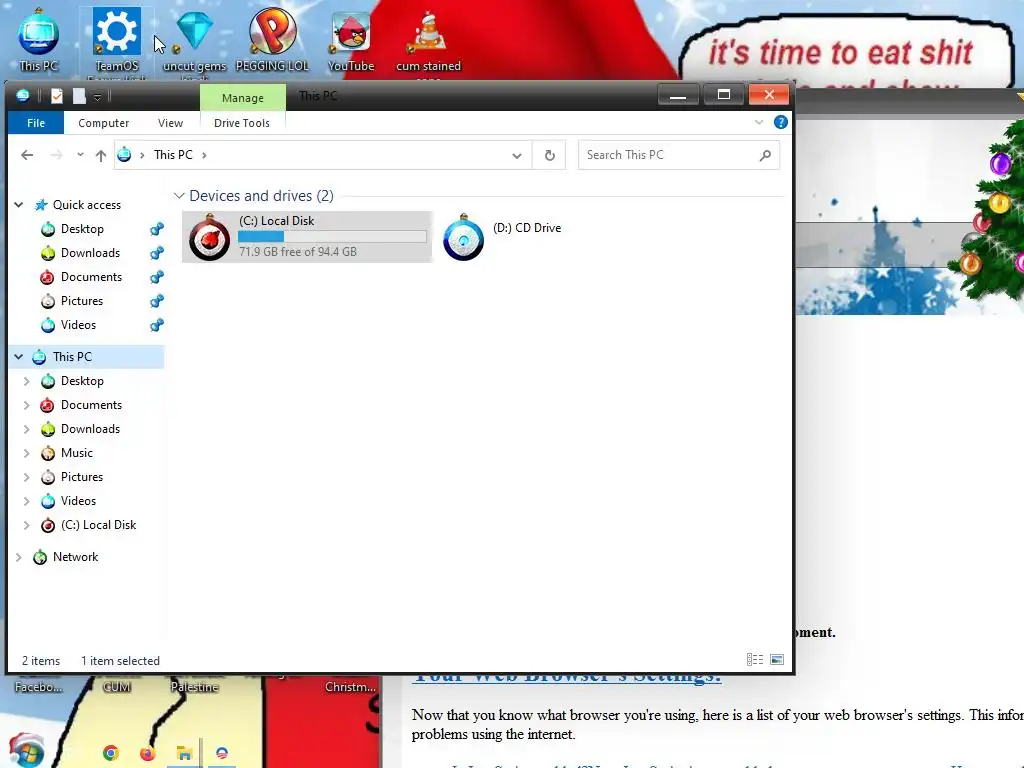This screenshot has width=1024, height=768.
Task: Click the search magnifier icon
Action: pos(765,155)
